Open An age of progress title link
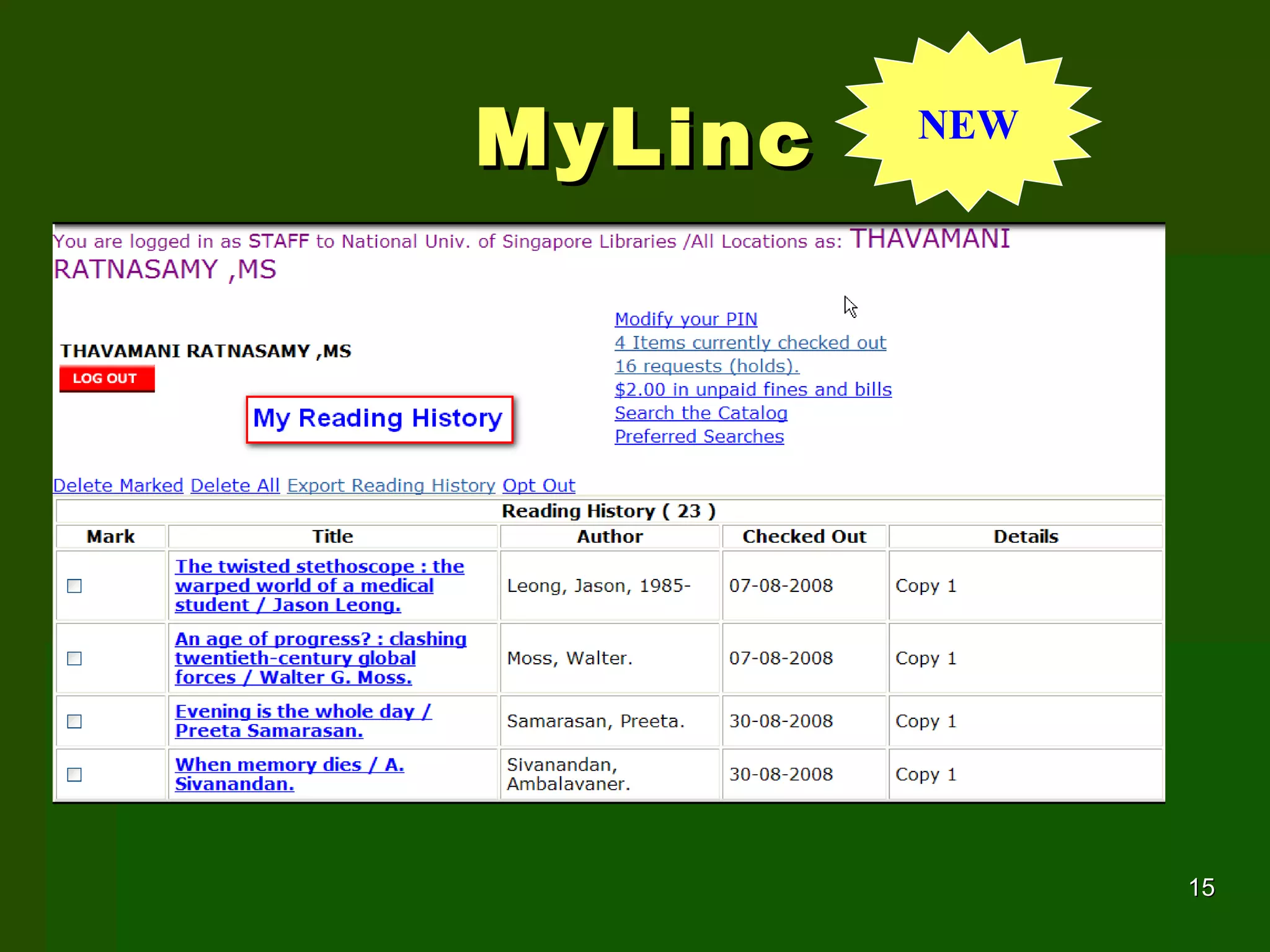The height and width of the screenshot is (952, 1270). pos(321,658)
